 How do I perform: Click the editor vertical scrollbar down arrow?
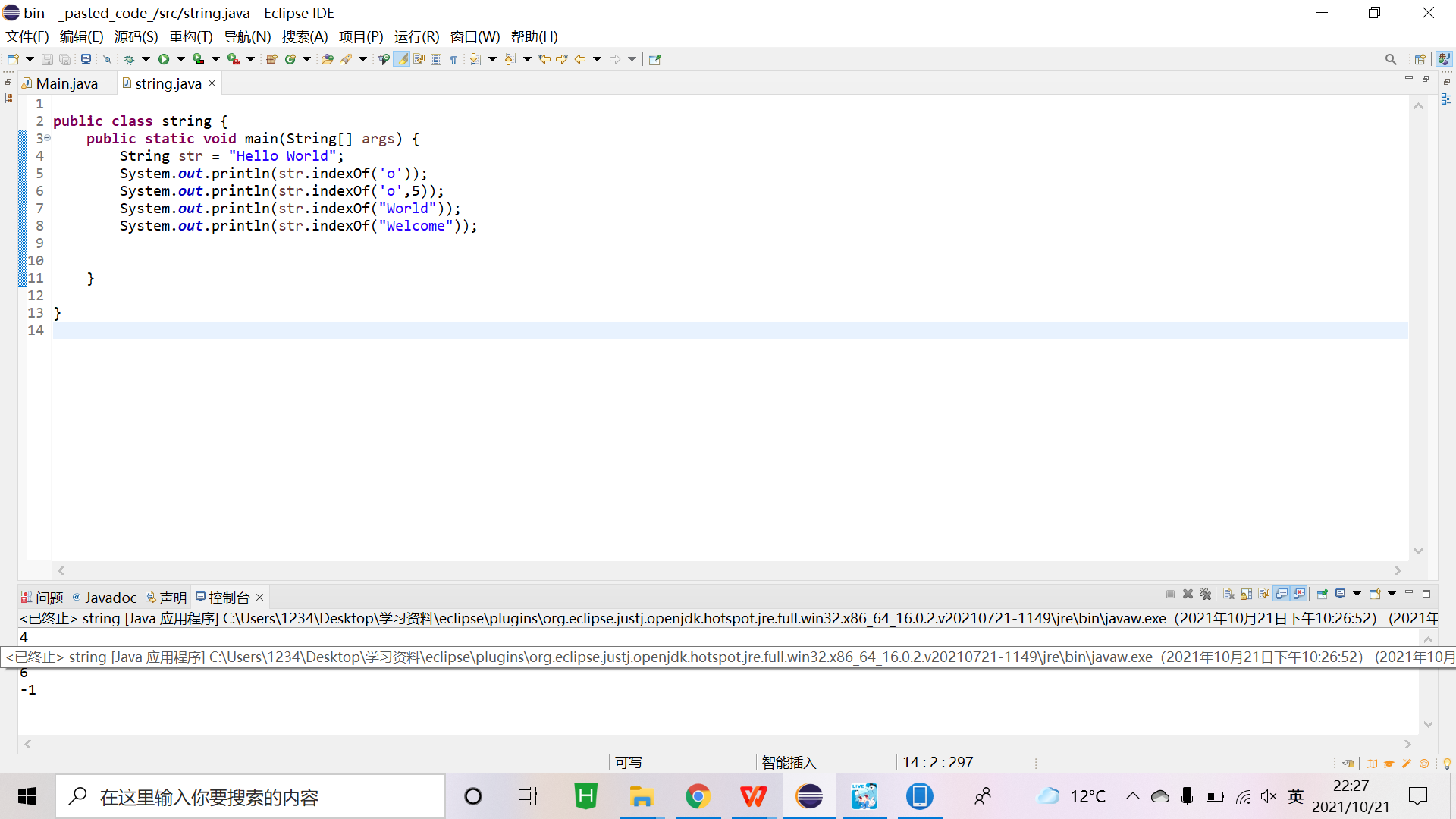(x=1418, y=551)
